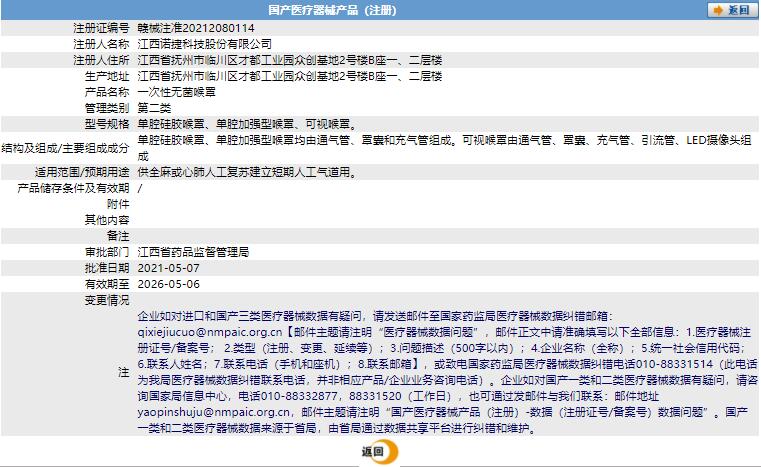
Task: Click the label 管理类别
Action: 107,108
